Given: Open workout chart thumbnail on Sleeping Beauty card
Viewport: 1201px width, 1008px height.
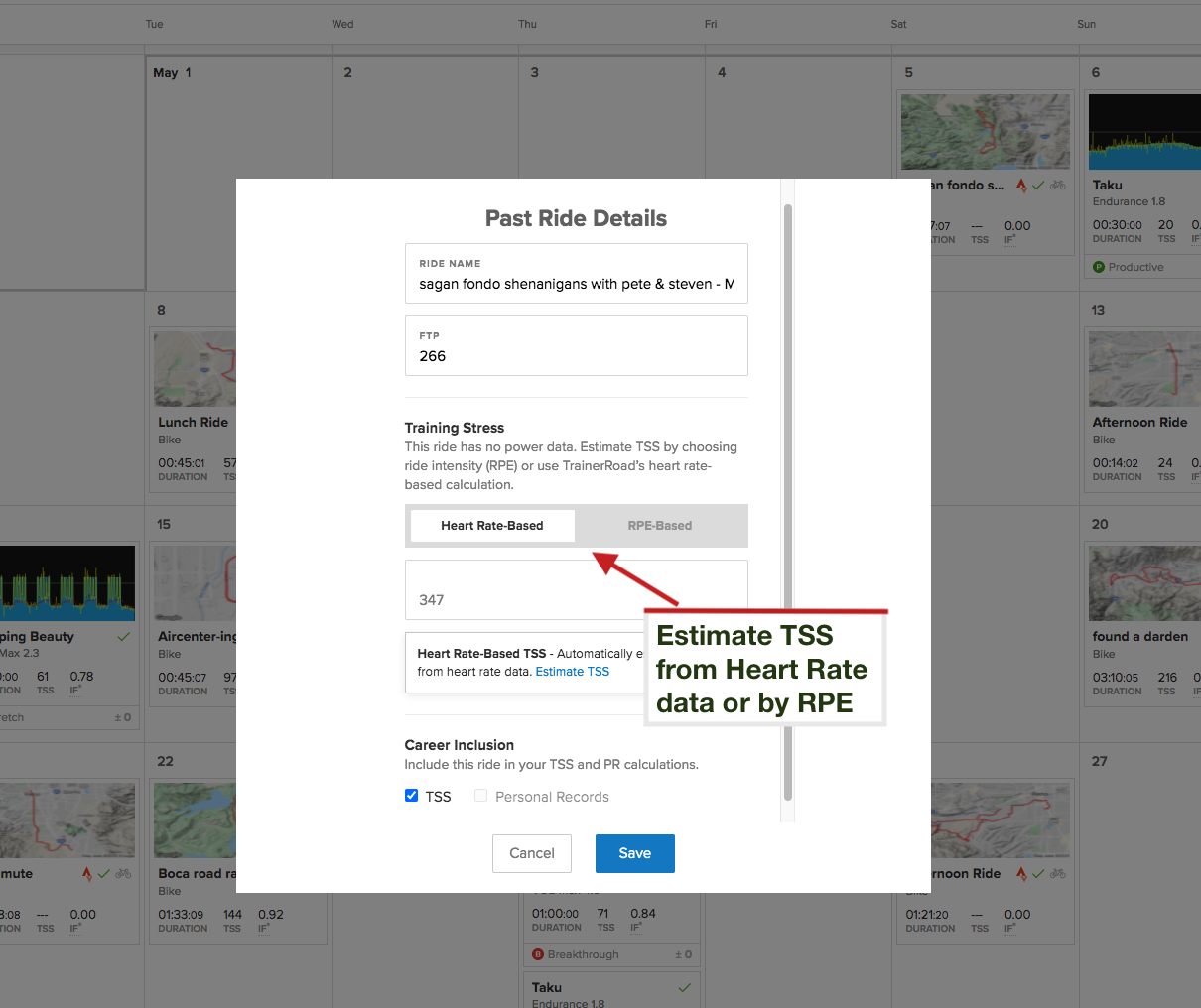Looking at the screenshot, I should pos(67,583).
